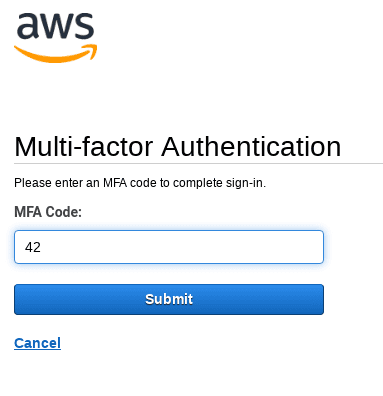Click the 'Please enter an MFA code' instruction text

140,183
